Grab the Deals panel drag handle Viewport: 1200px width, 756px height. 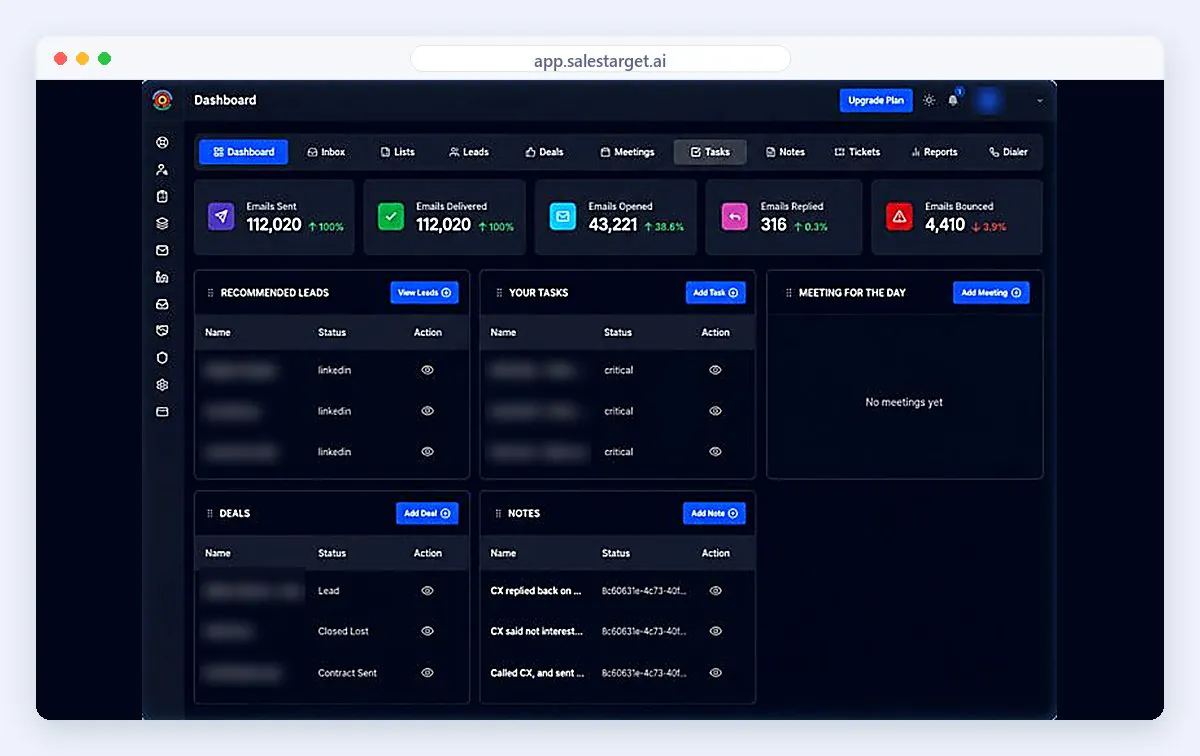pos(210,513)
